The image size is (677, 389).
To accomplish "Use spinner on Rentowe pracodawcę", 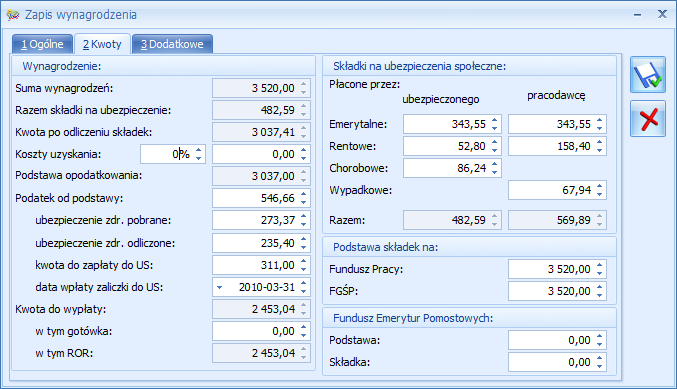I will pos(600,146).
